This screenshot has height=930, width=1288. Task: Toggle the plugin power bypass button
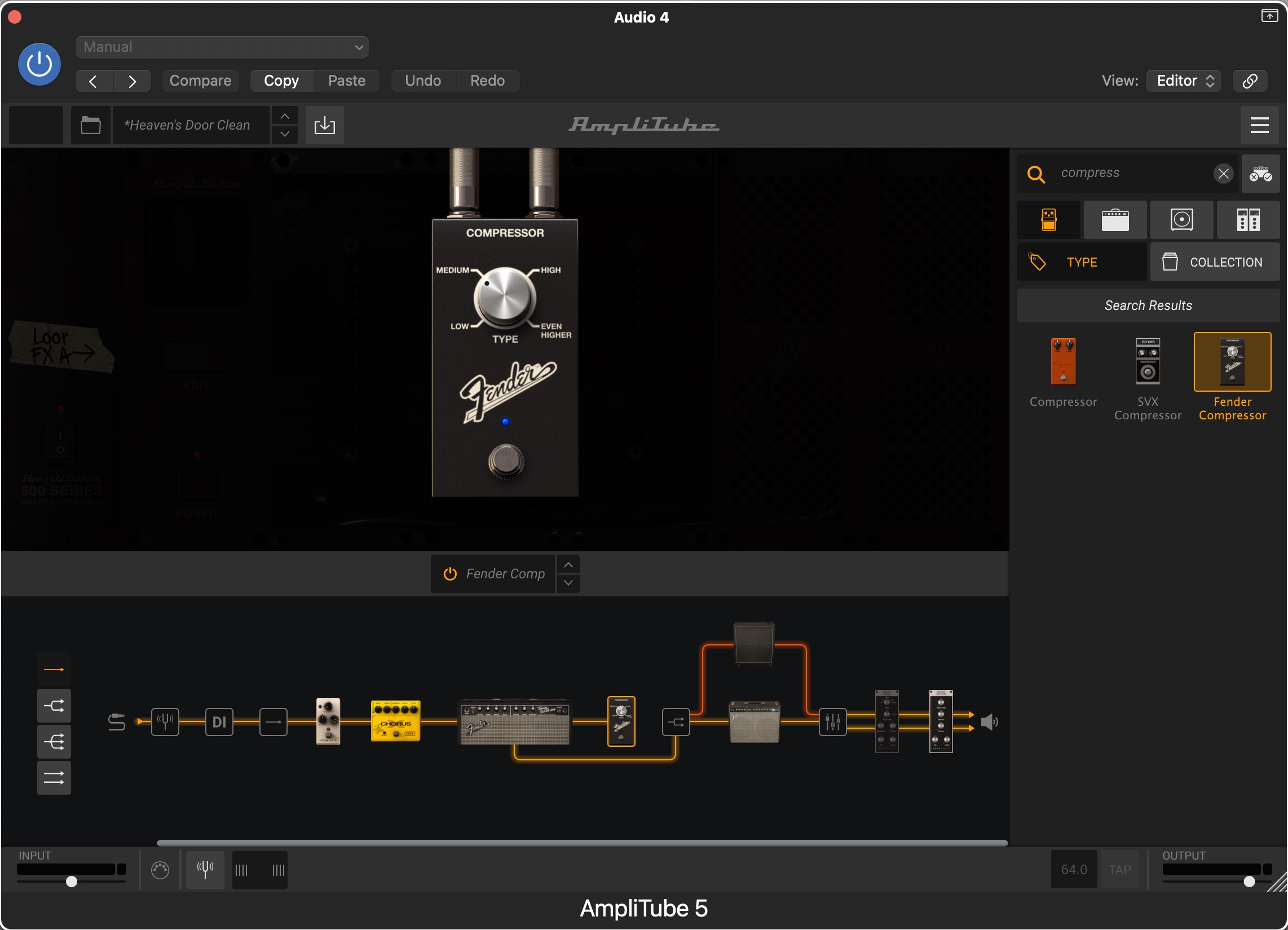[39, 64]
